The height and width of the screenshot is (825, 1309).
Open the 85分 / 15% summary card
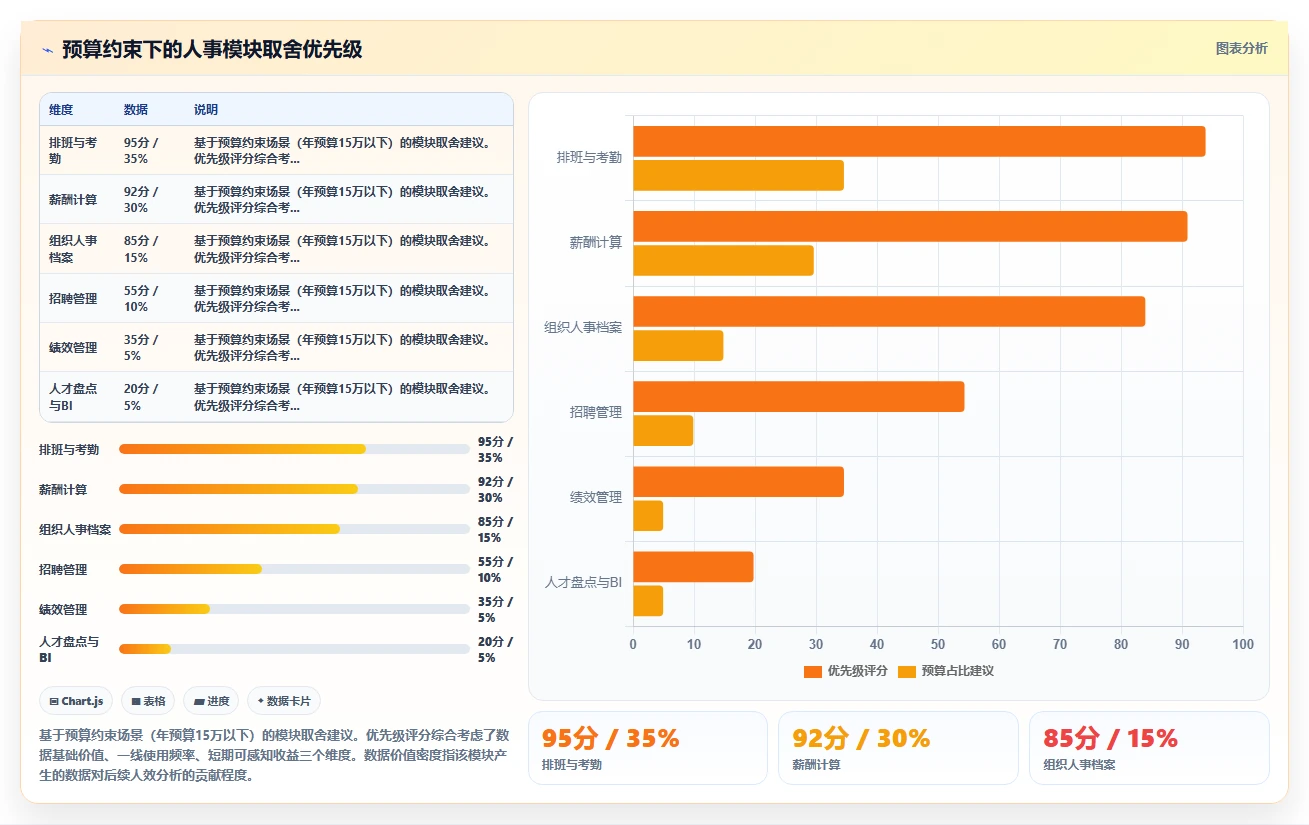point(1149,748)
